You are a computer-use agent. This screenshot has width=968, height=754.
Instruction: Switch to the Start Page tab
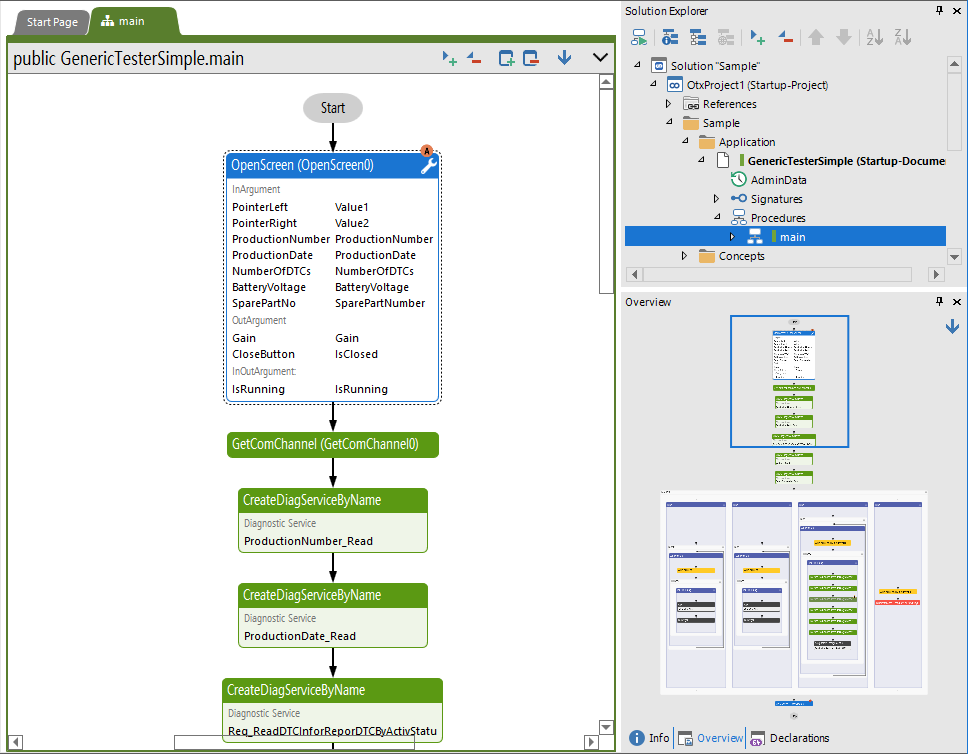(x=51, y=21)
